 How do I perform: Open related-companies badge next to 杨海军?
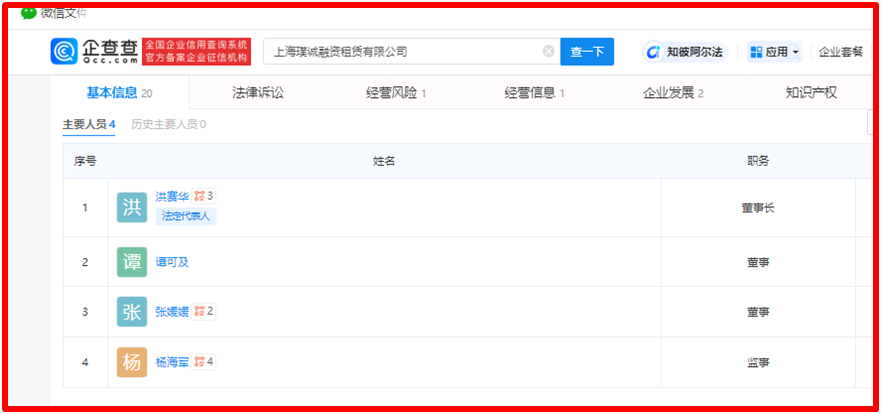pos(204,362)
